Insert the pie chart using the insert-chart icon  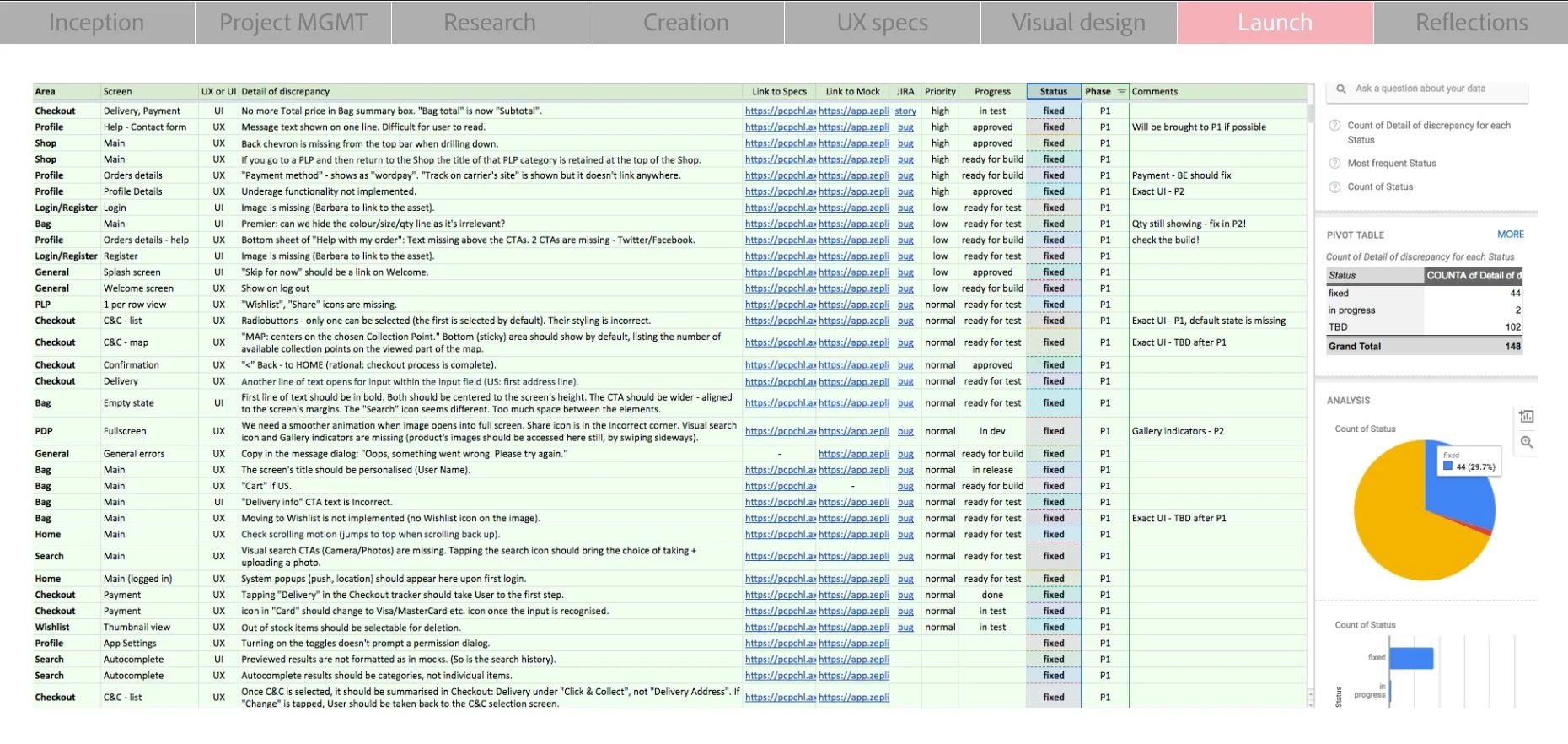point(1527,417)
